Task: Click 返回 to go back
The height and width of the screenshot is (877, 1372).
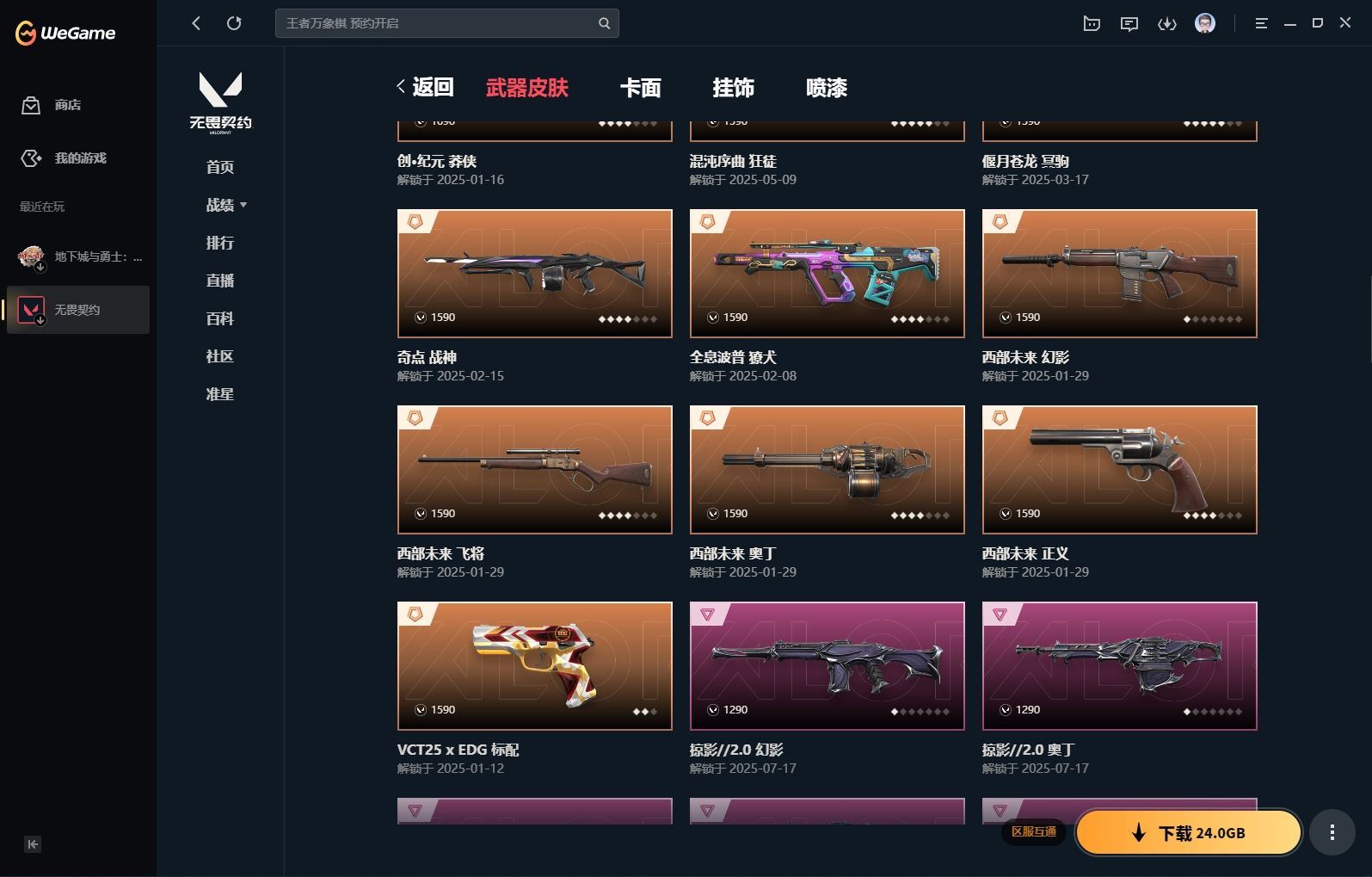Action: click(x=425, y=87)
